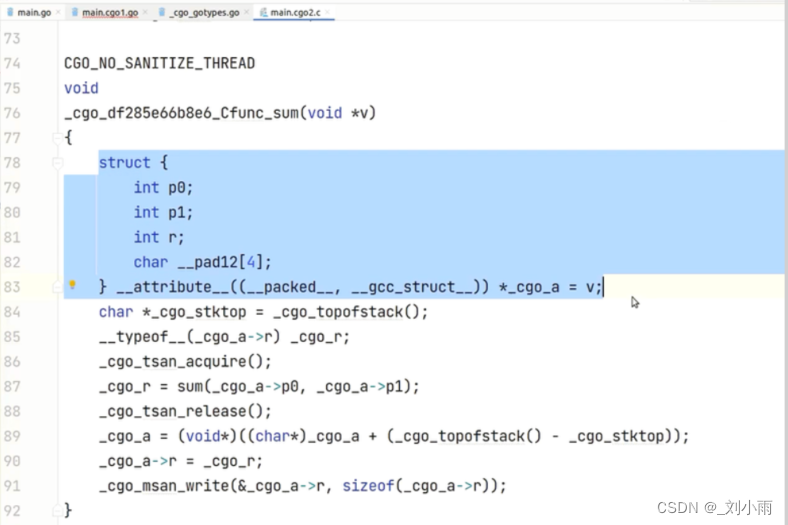This screenshot has height=525, width=788.
Task: Switch to the main.cgo1.go tab
Action: (x=110, y=13)
